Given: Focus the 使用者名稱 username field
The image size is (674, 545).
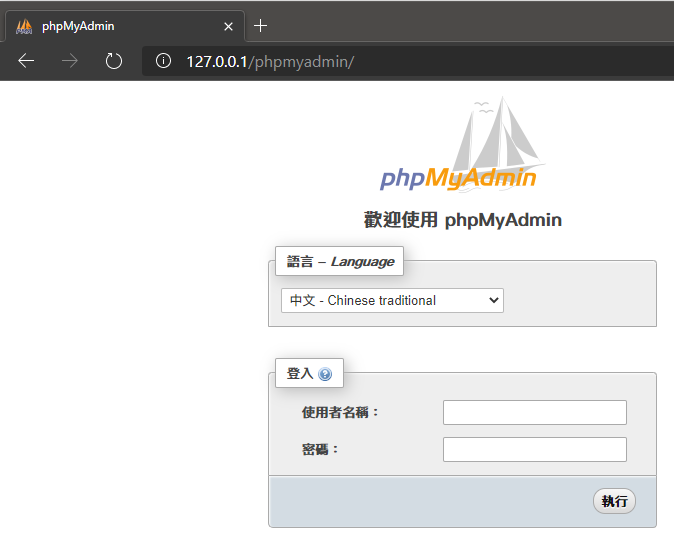Looking at the screenshot, I should (534, 412).
